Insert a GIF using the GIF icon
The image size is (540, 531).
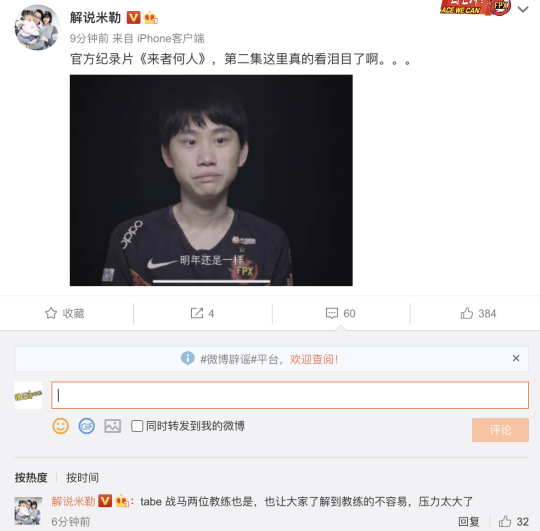[87, 426]
